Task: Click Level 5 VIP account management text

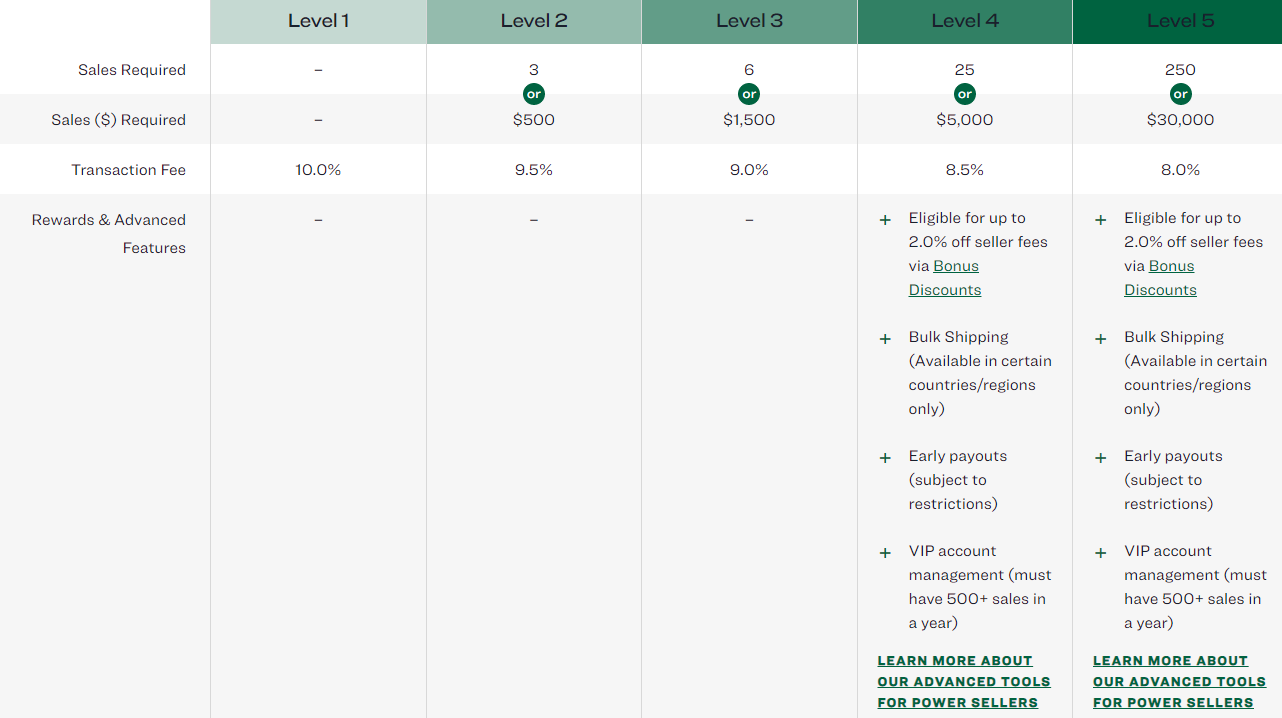Action: point(1195,587)
